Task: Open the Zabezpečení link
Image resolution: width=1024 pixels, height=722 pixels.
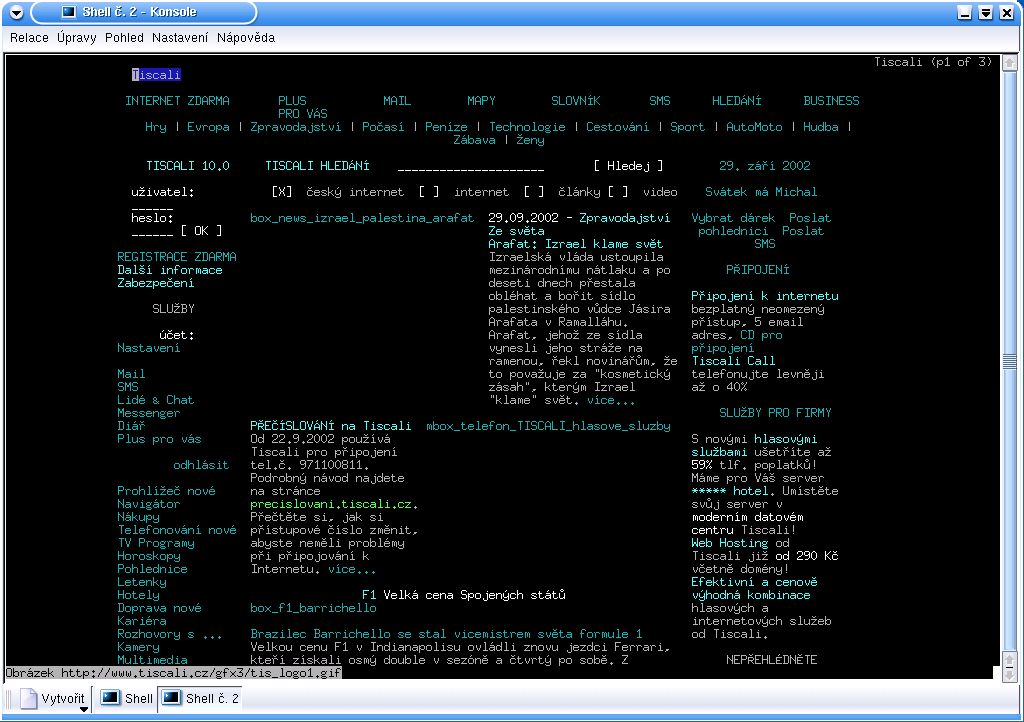Action: [155, 283]
